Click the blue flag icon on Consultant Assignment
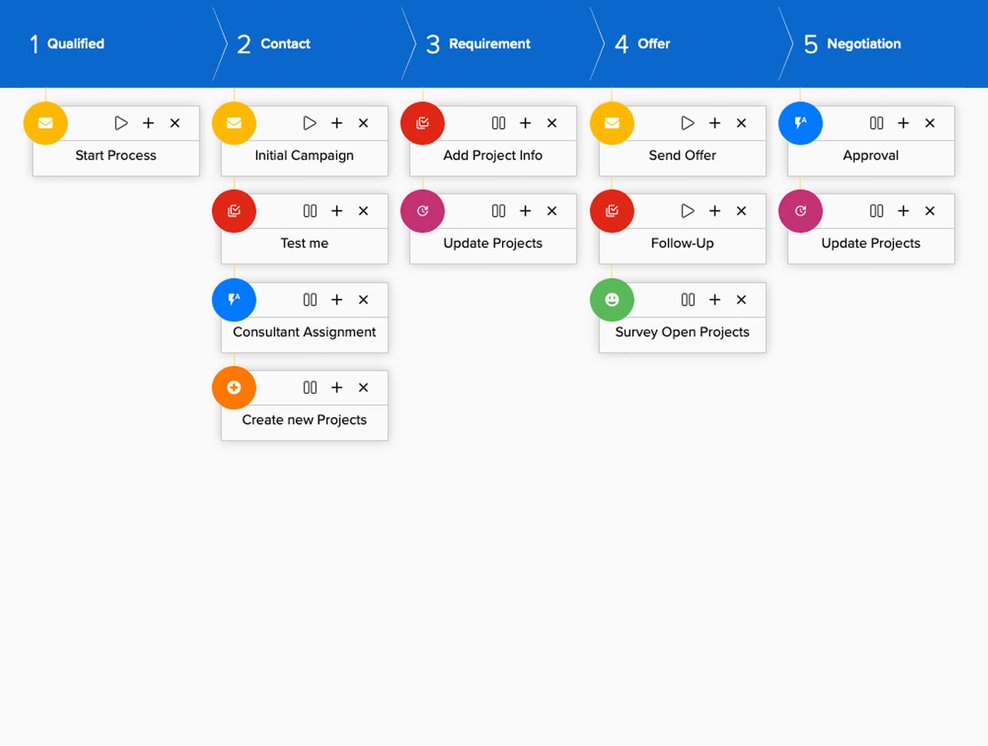The height and width of the screenshot is (746, 988). [233, 299]
